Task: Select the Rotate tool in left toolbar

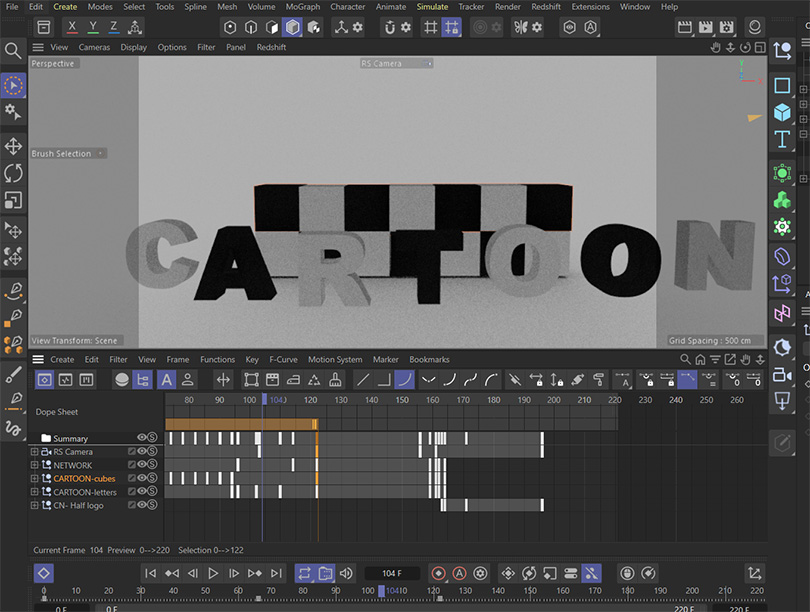Action: click(x=13, y=173)
